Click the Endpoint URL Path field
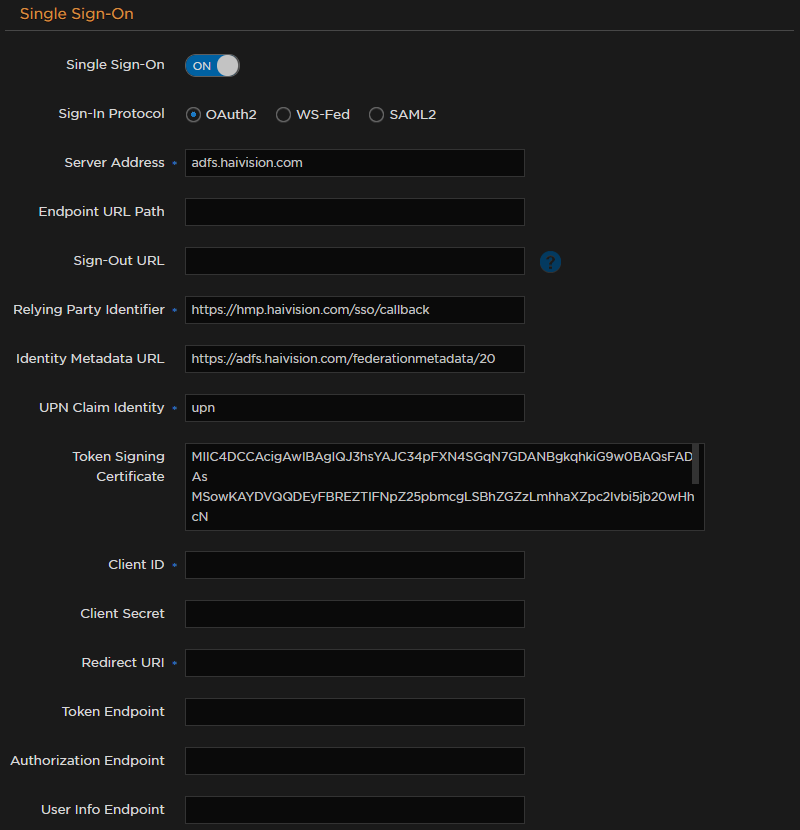The height and width of the screenshot is (830, 800). coord(354,212)
